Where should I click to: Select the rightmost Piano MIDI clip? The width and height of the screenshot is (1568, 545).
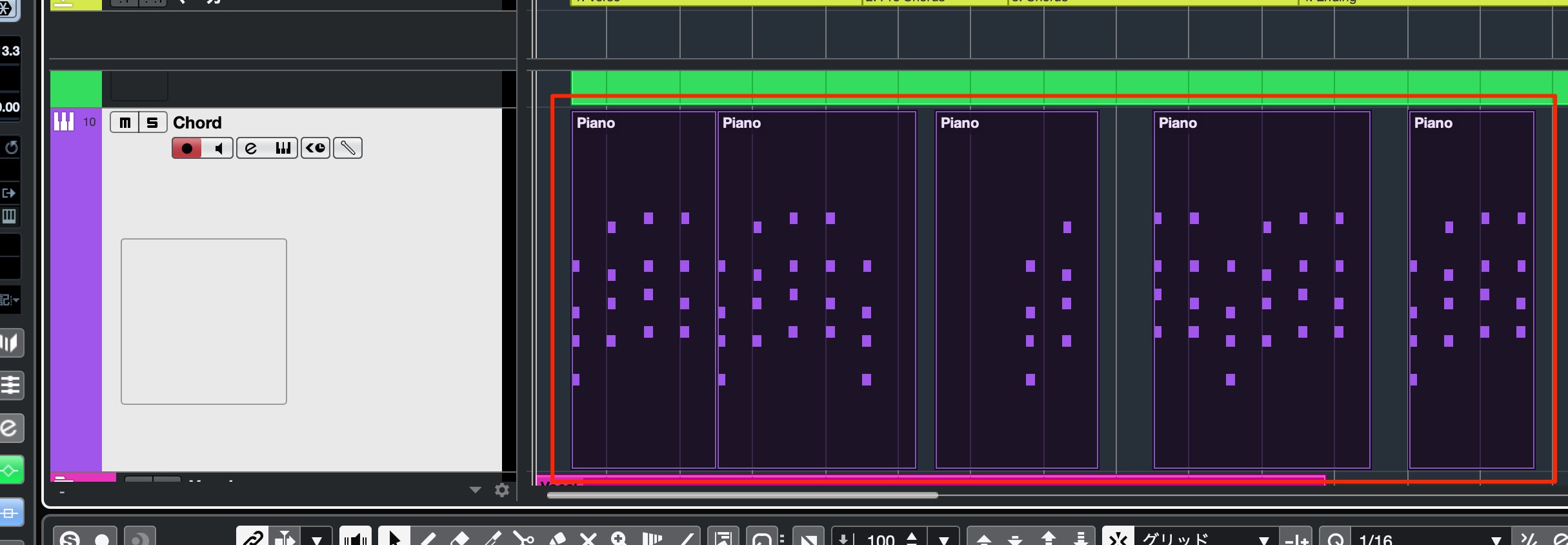[x=1471, y=289]
